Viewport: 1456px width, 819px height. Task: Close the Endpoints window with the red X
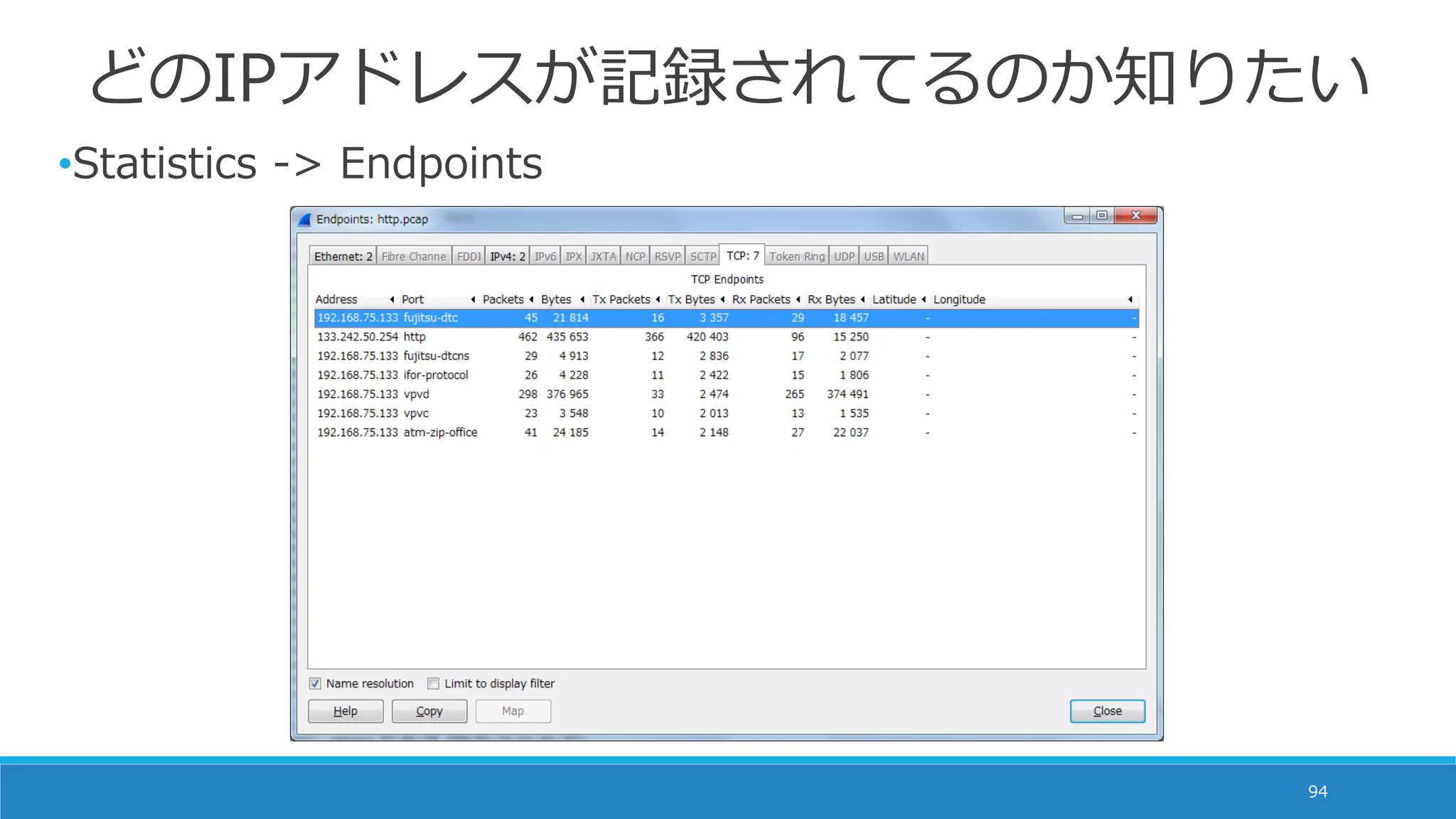pos(1136,216)
